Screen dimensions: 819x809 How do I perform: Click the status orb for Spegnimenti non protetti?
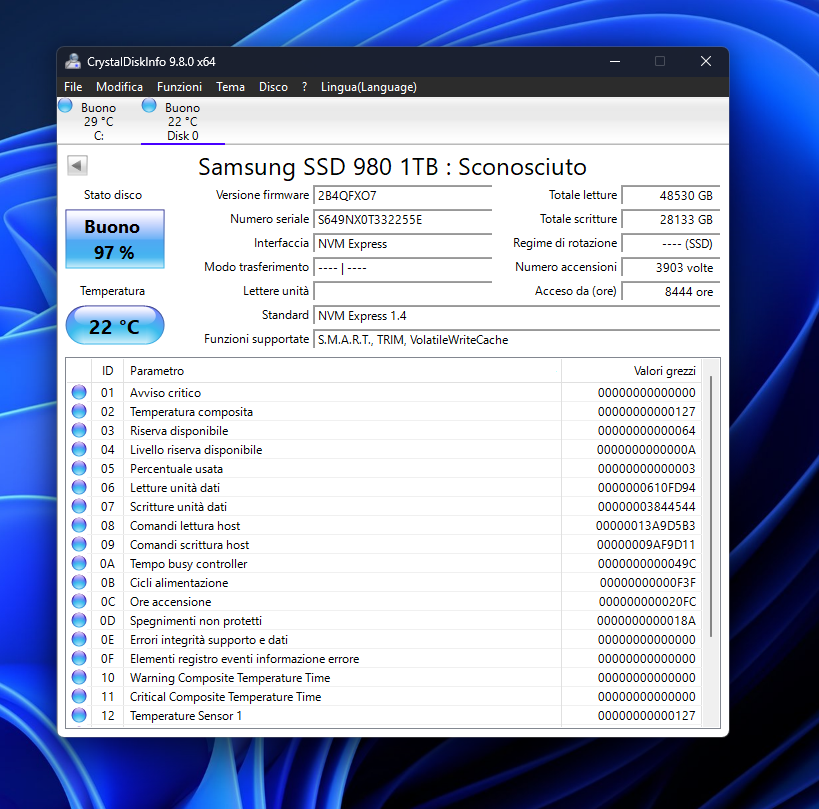pos(79,620)
